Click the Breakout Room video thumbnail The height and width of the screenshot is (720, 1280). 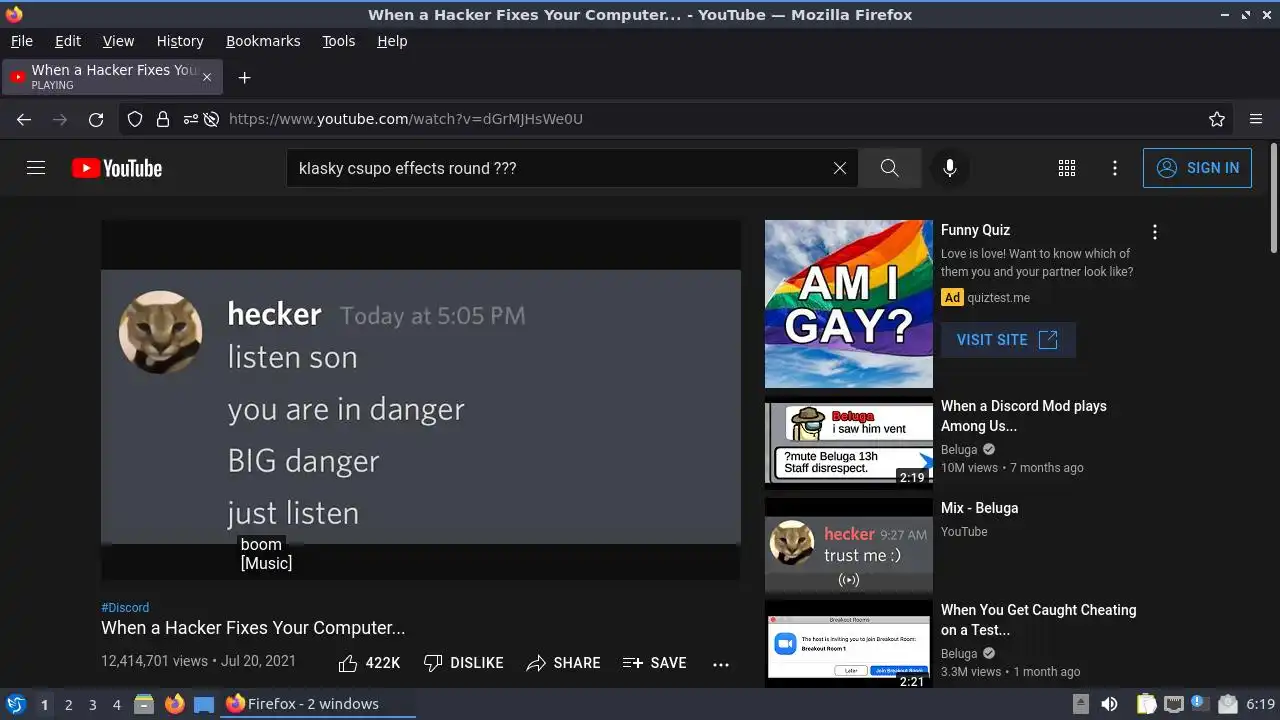point(849,644)
